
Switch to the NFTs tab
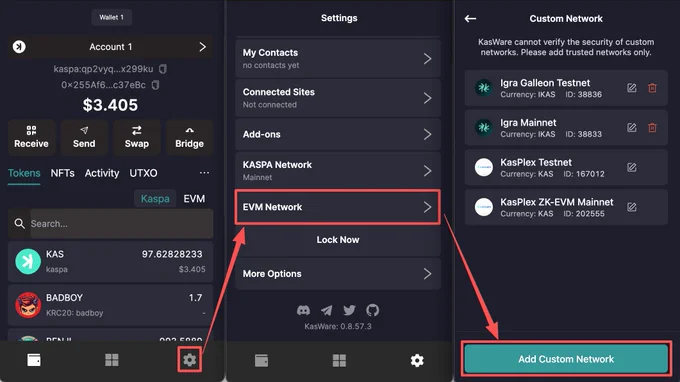62,173
